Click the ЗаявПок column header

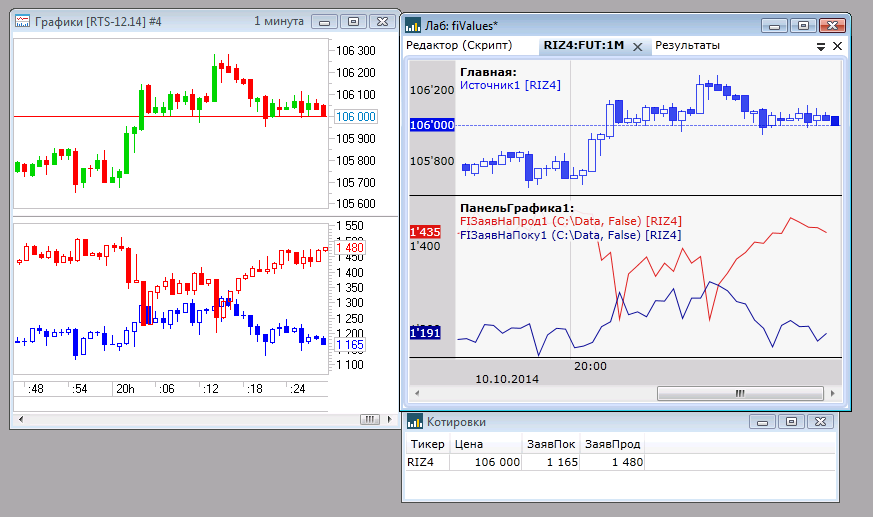tap(550, 444)
